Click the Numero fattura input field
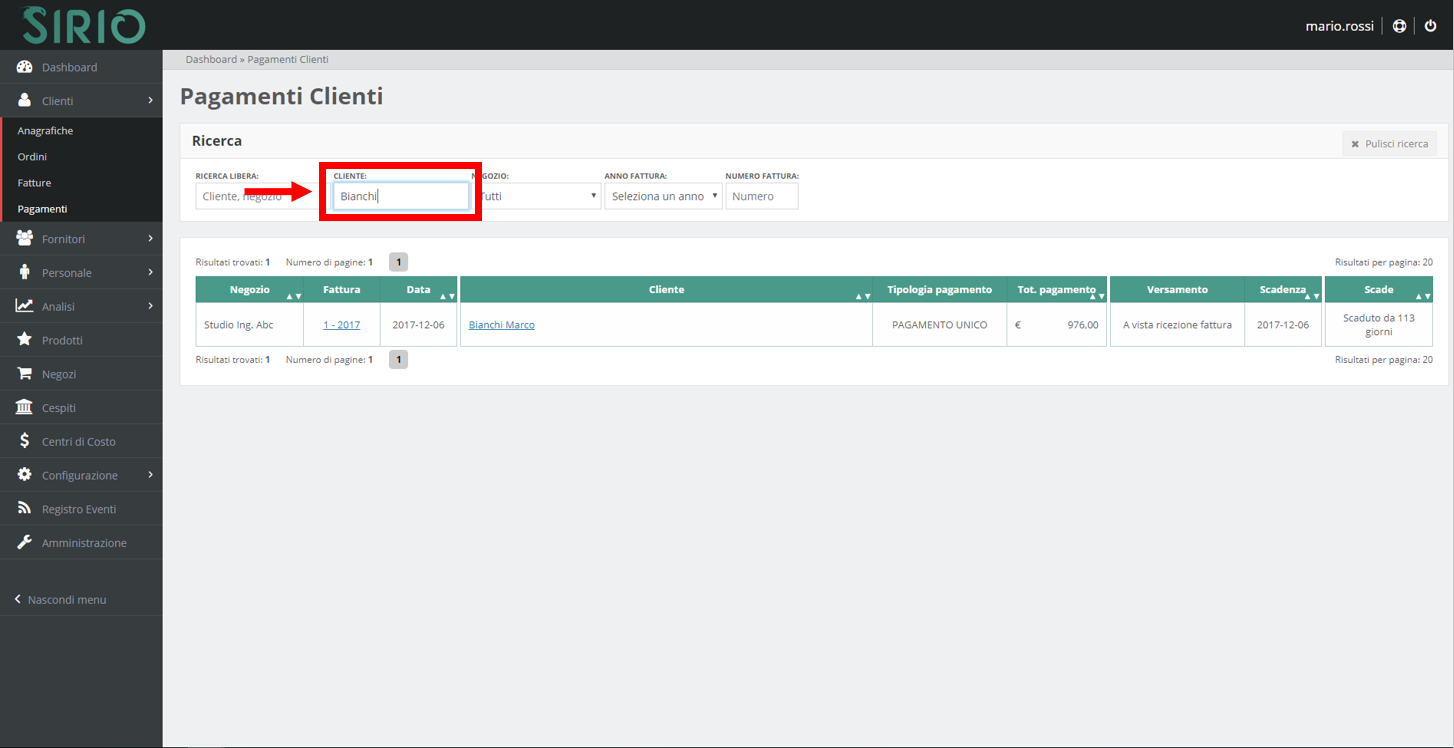Viewport: 1454px width, 748px height. pyautogui.click(x=762, y=196)
